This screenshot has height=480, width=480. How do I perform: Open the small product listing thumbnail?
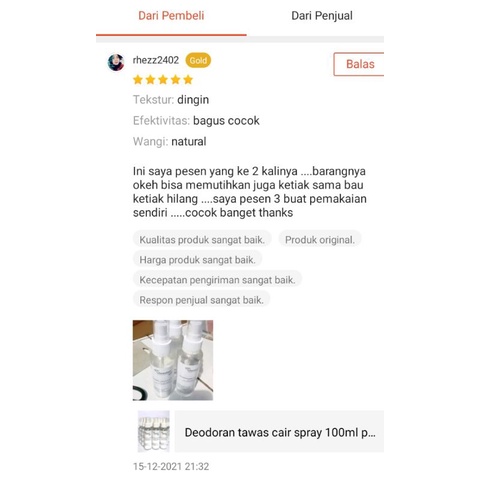[154, 431]
